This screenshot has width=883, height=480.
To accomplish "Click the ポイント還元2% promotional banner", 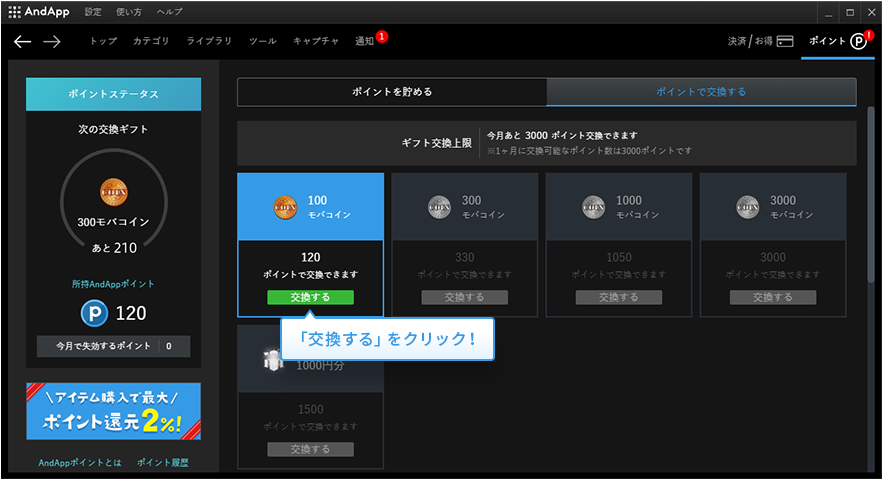I will (113, 411).
